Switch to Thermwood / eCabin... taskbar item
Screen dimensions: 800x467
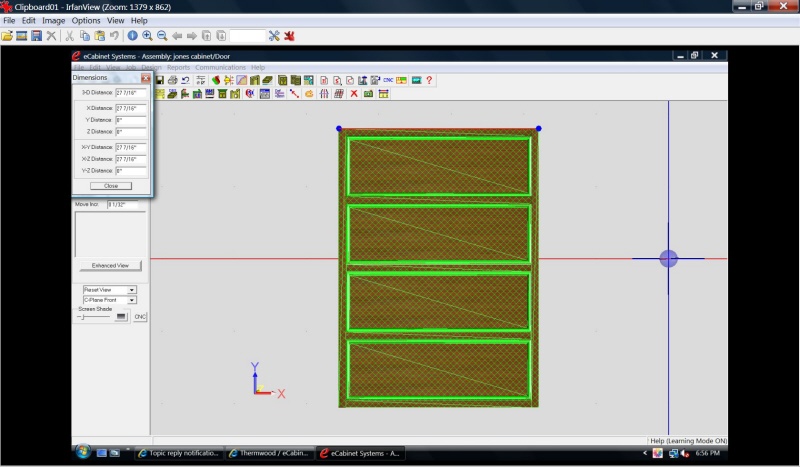pos(269,453)
